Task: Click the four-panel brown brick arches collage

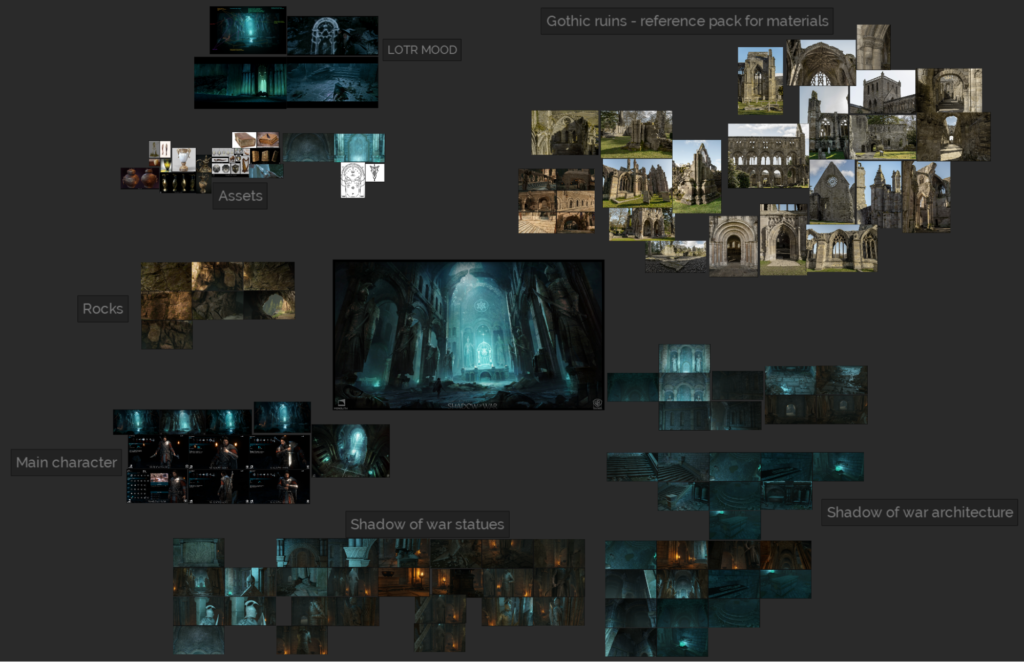Action: point(557,201)
